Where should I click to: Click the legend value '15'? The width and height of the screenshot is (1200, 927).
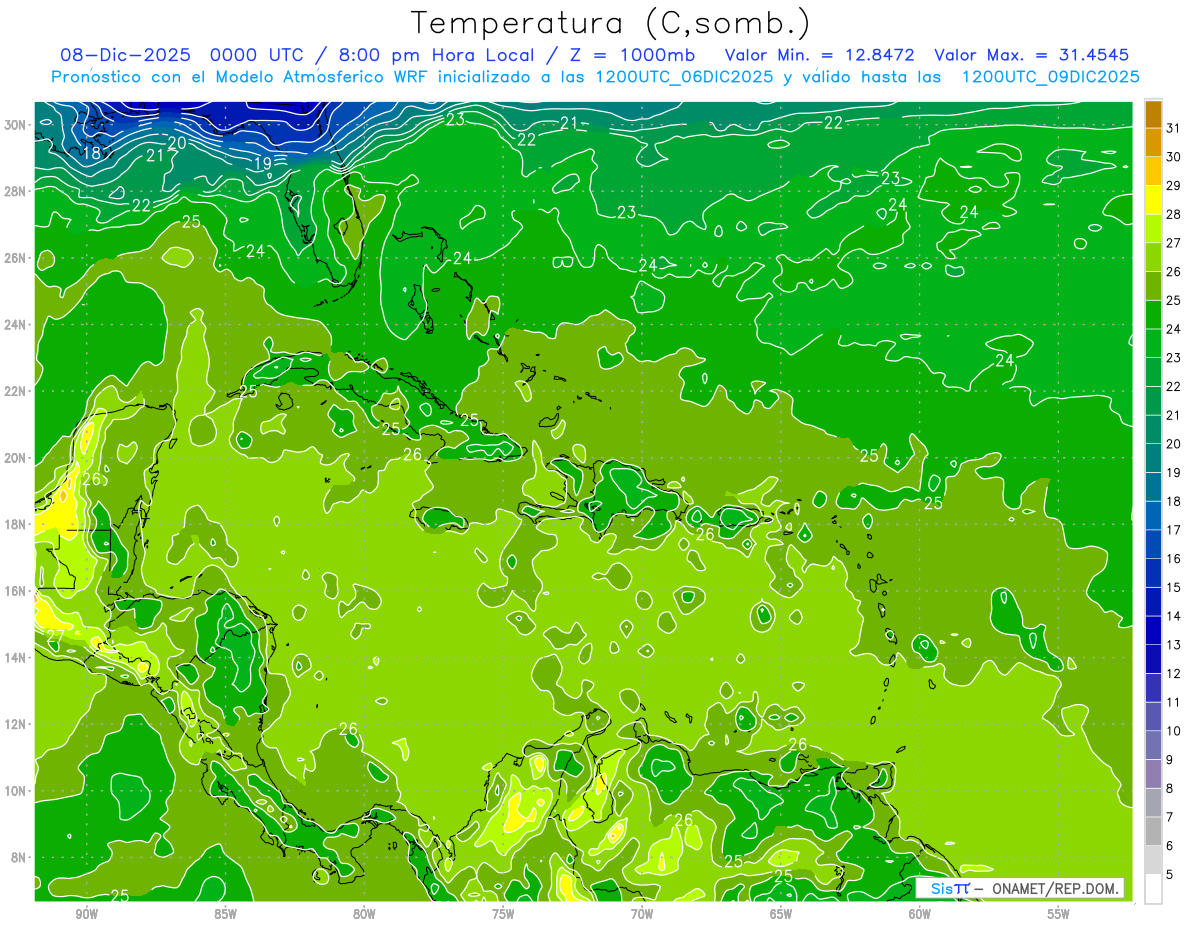(x=1174, y=588)
